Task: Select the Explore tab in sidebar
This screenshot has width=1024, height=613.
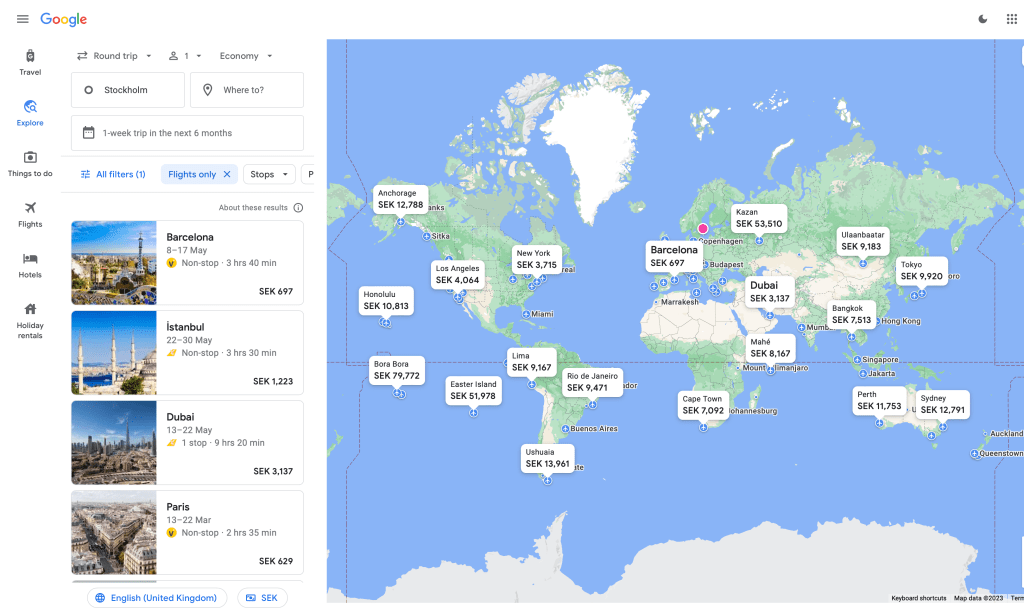Action: click(30, 113)
